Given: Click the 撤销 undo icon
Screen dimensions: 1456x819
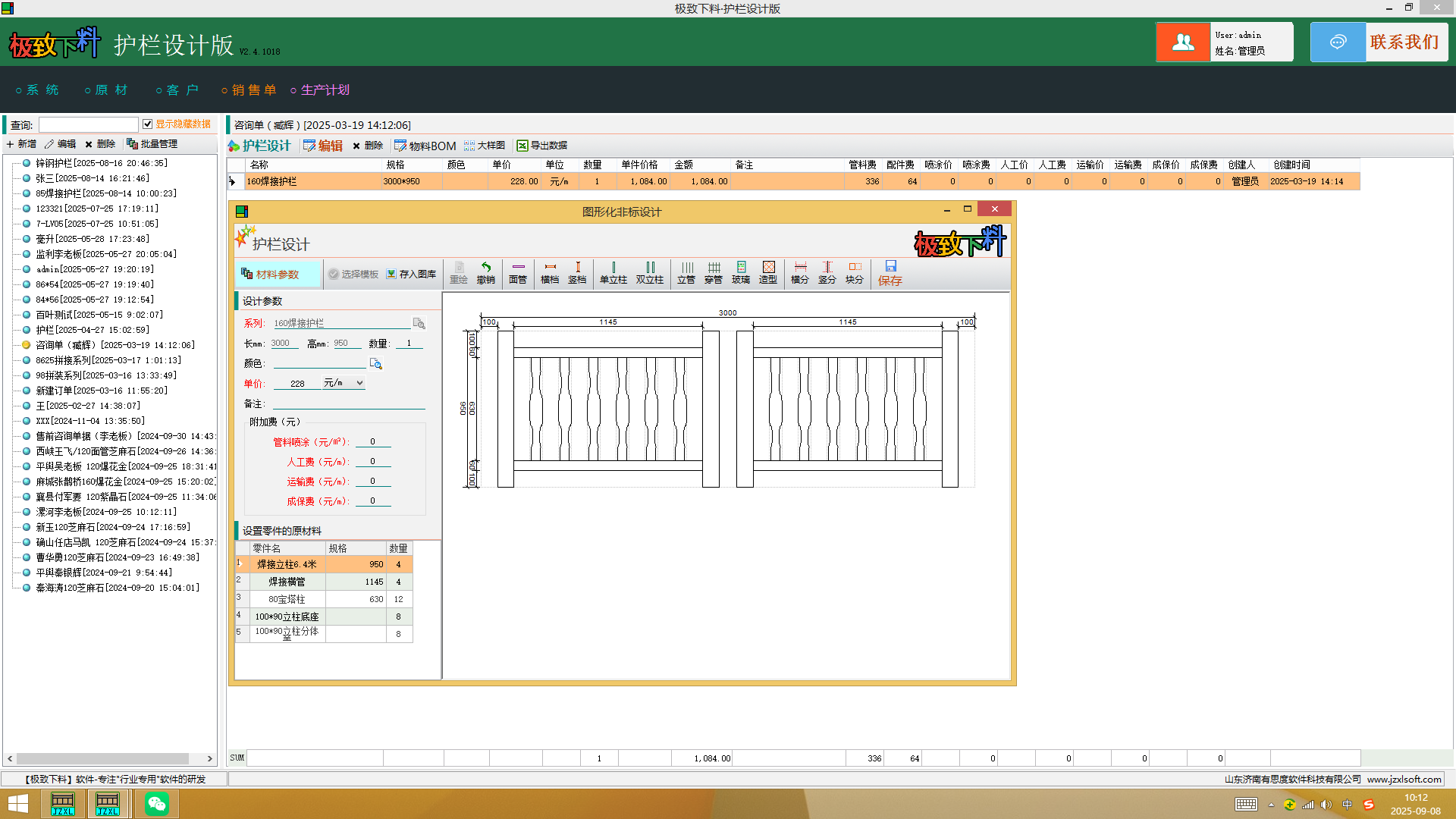Looking at the screenshot, I should (486, 273).
